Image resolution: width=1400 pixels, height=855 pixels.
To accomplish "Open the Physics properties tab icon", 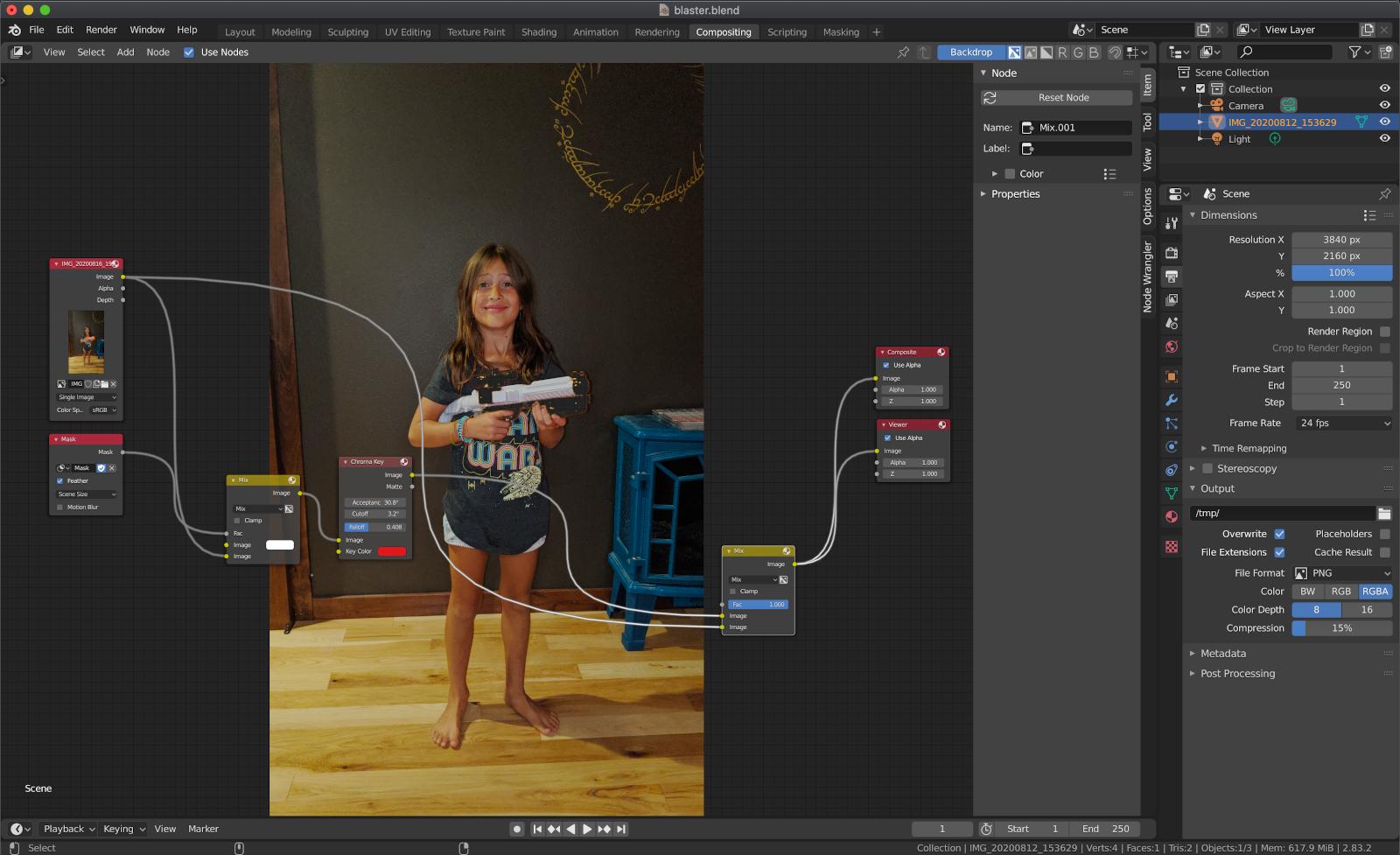I will pyautogui.click(x=1172, y=447).
